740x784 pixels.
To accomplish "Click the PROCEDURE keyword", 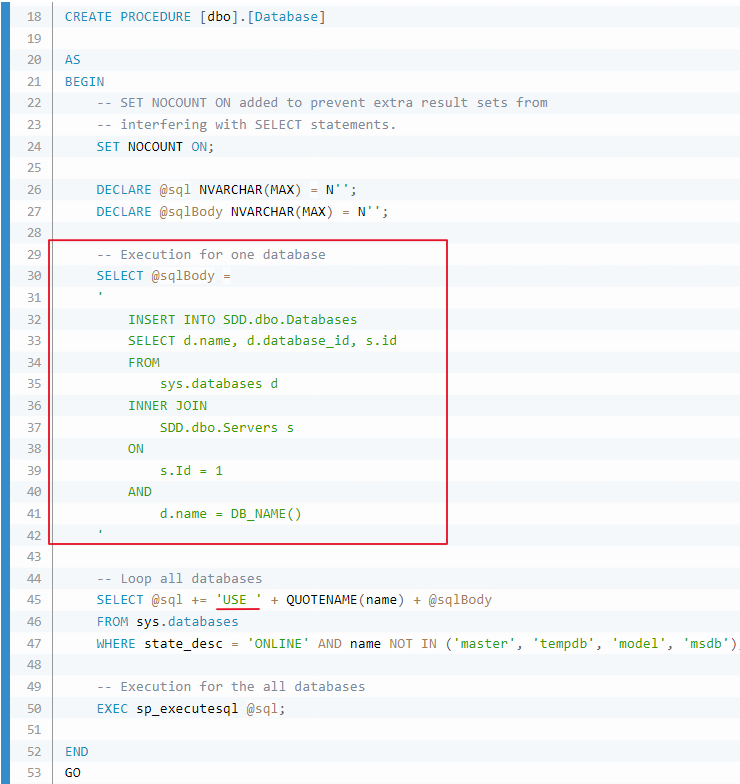I will pyautogui.click(x=156, y=16).
